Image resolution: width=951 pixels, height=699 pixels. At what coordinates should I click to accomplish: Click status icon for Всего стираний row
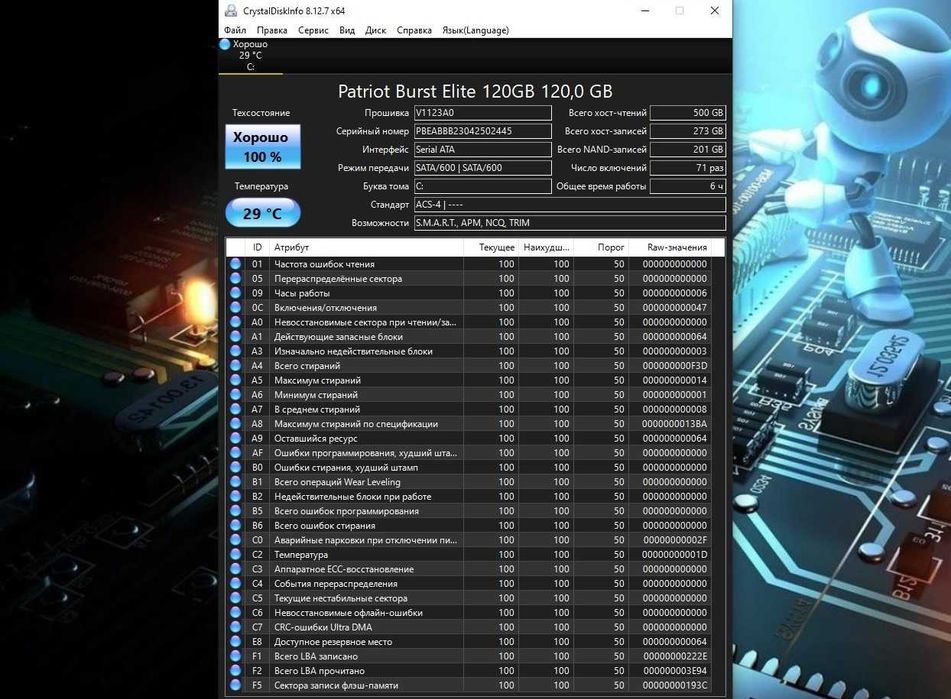point(235,366)
